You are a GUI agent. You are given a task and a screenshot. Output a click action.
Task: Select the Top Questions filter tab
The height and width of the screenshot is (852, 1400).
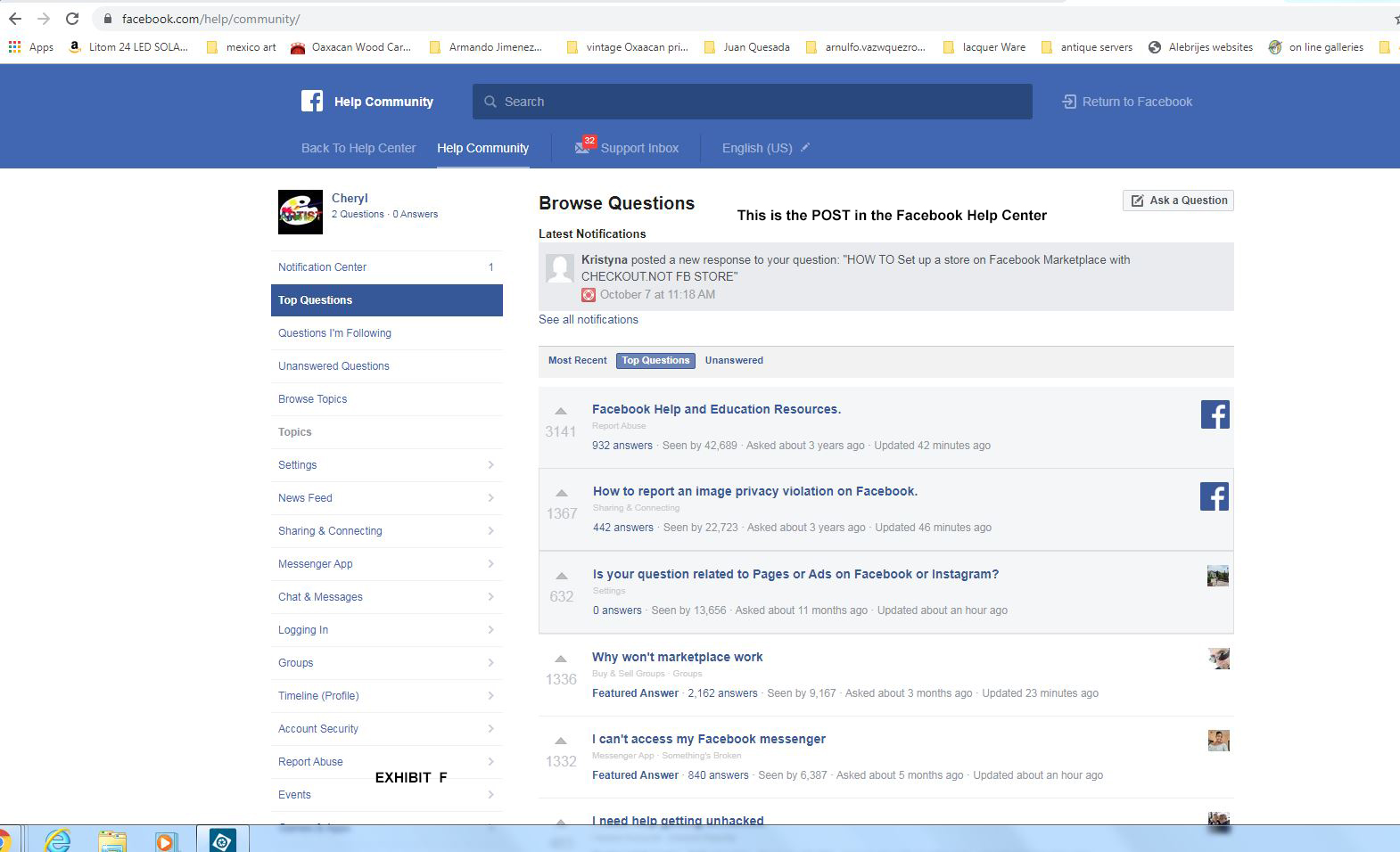tap(655, 360)
